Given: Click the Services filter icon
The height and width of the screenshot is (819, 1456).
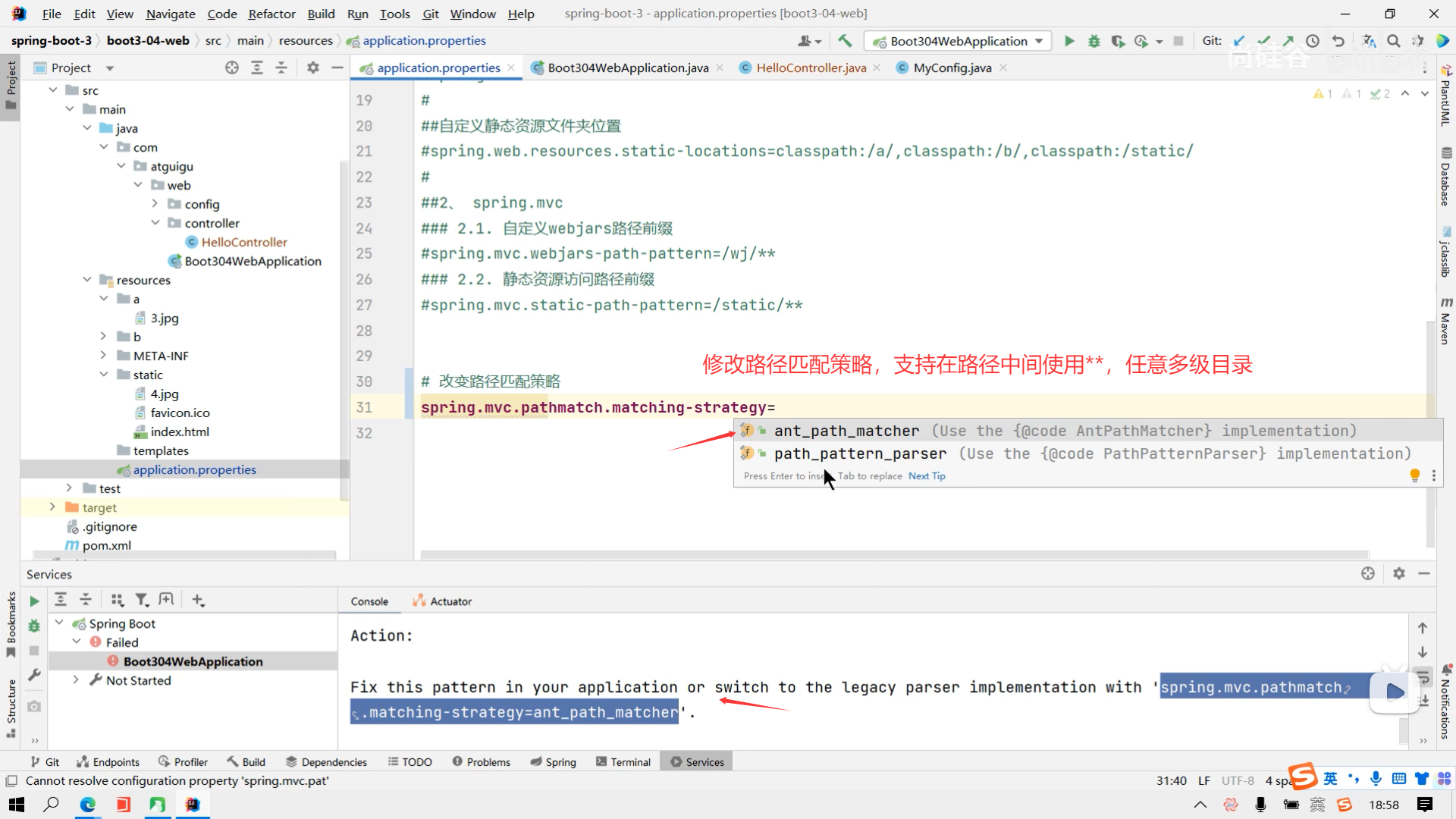Looking at the screenshot, I should click(x=142, y=600).
